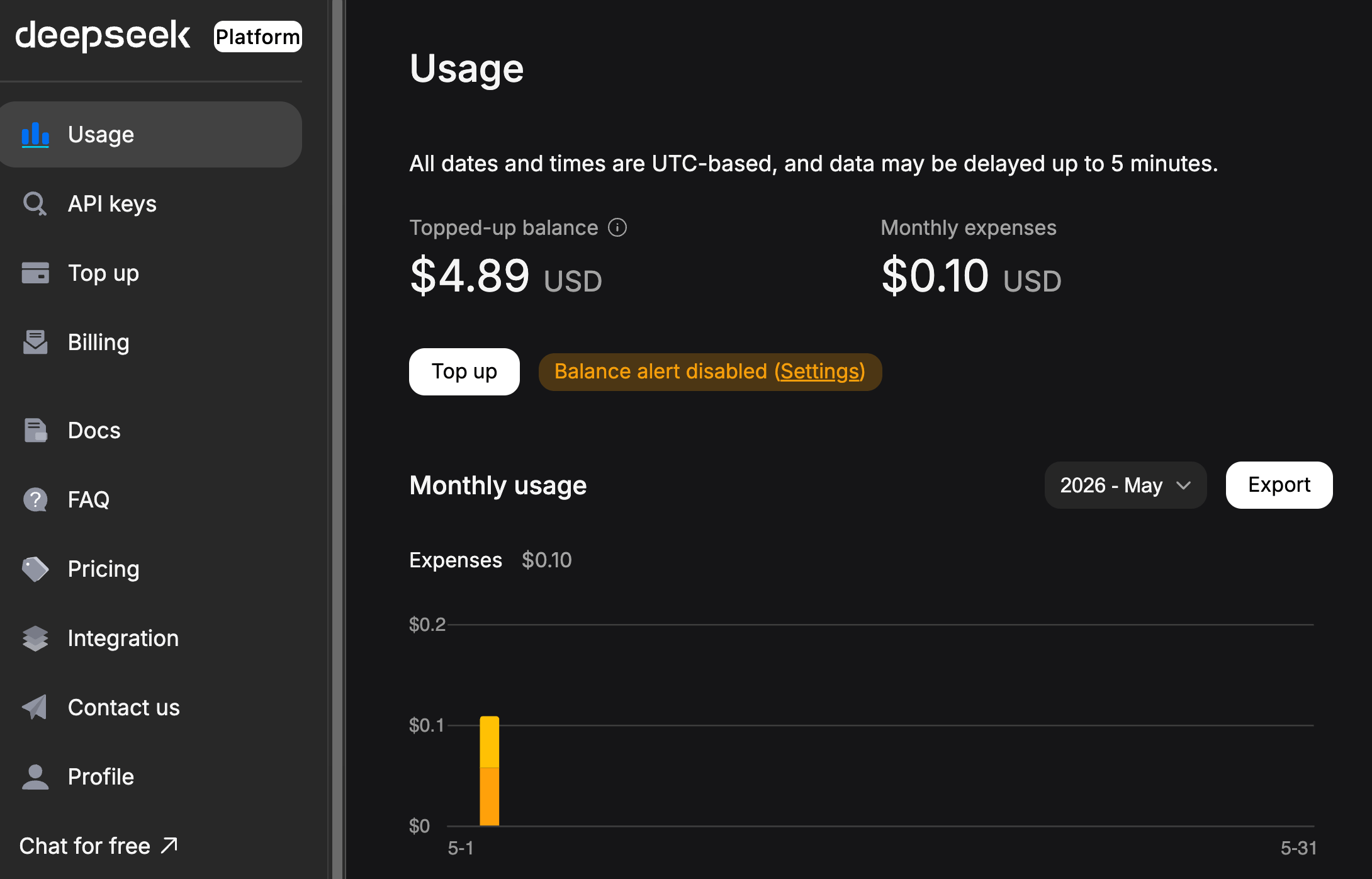The image size is (1372, 879).
Task: Click the FAQ question mark icon
Action: pos(35,500)
